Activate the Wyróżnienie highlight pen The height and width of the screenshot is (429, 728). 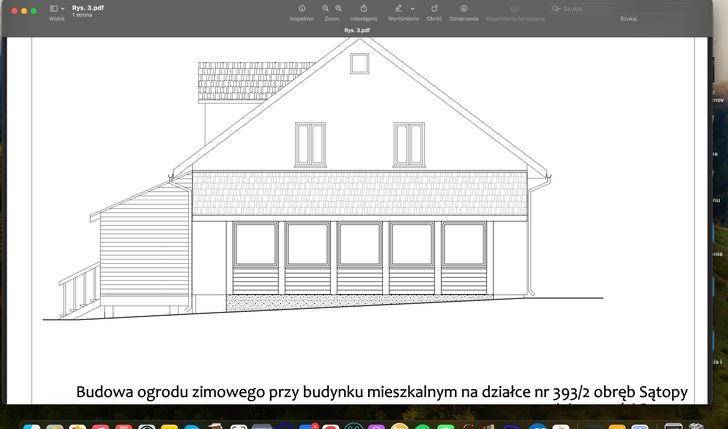(x=398, y=8)
